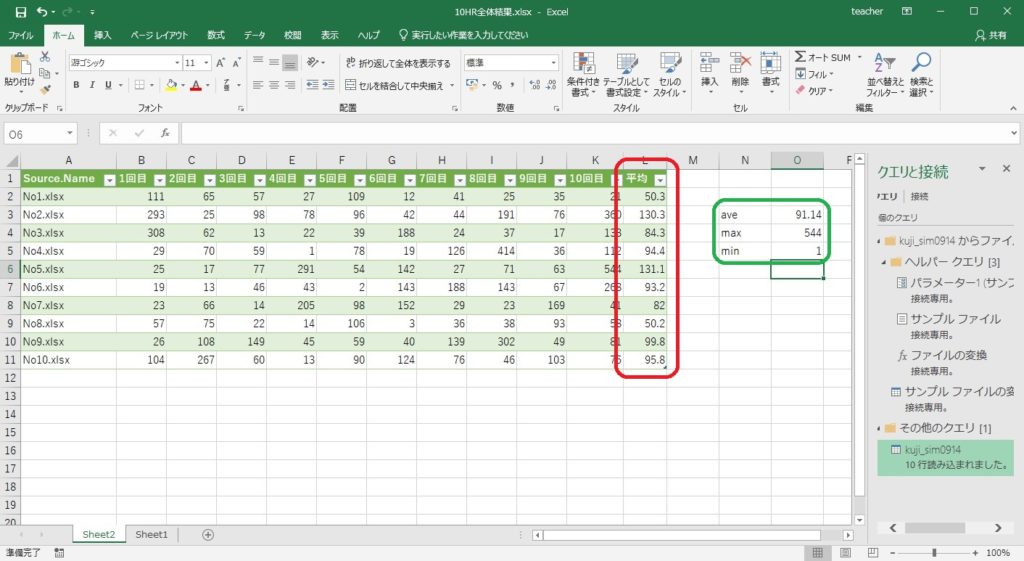Decrease font size with the small A
This screenshot has width=1024, height=561.
(236, 63)
